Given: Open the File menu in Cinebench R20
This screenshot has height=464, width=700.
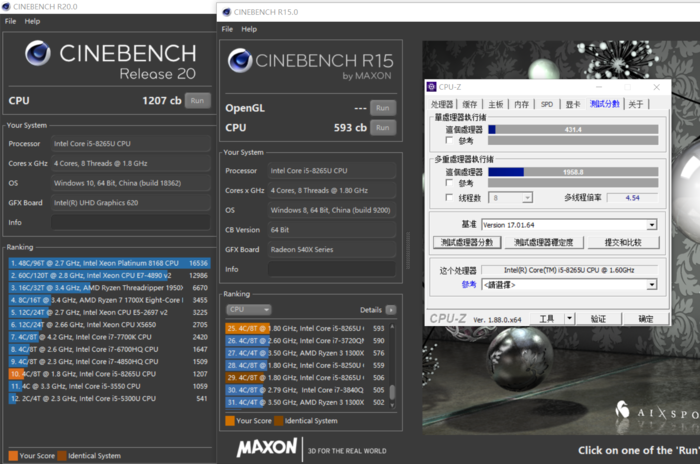Looking at the screenshot, I should click(11, 21).
